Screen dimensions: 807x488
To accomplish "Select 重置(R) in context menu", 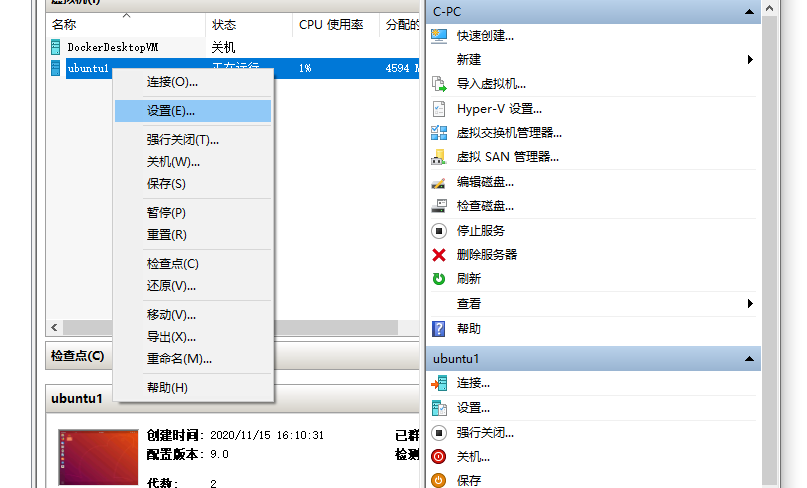I will 193,235.
